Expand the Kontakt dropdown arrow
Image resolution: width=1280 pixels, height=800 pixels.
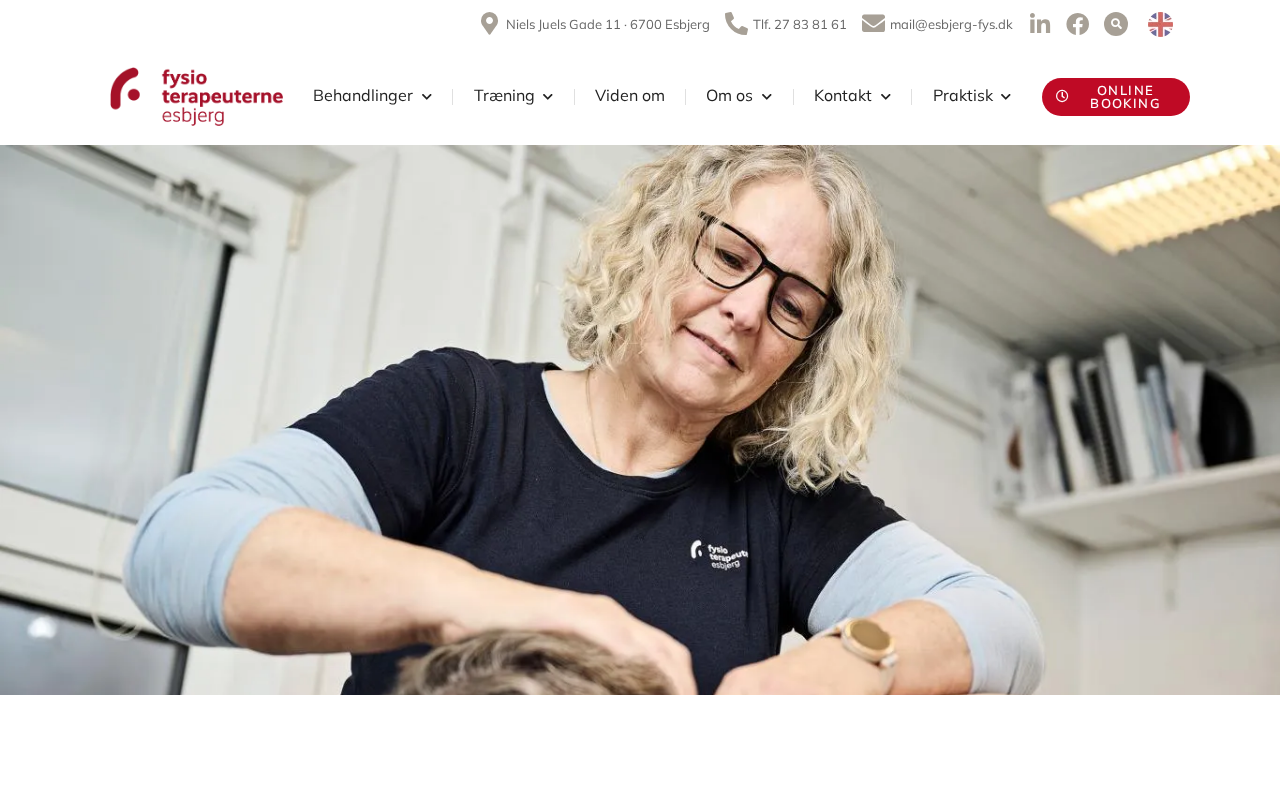885,97
